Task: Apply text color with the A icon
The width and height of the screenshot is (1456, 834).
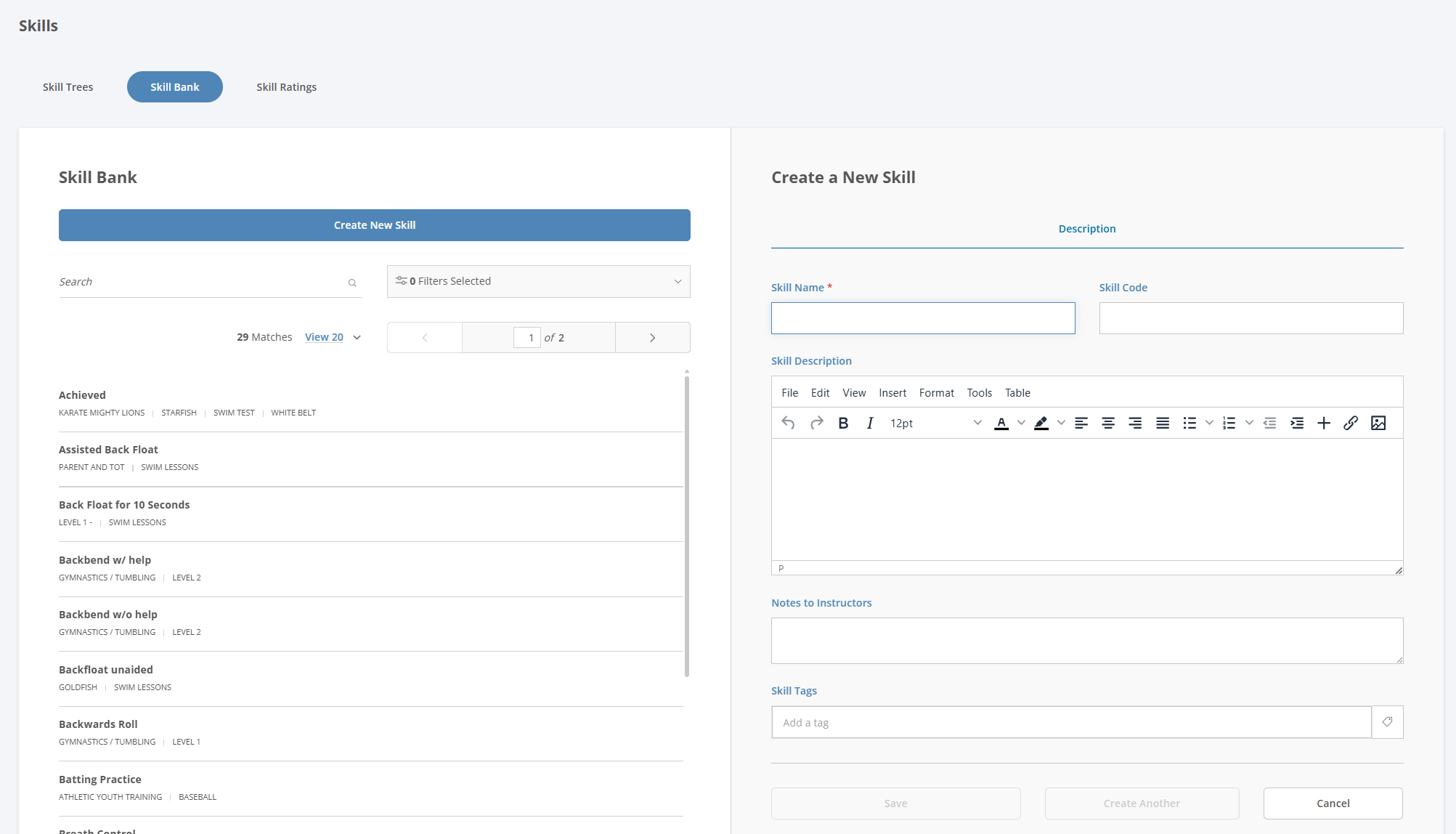Action: click(1001, 423)
